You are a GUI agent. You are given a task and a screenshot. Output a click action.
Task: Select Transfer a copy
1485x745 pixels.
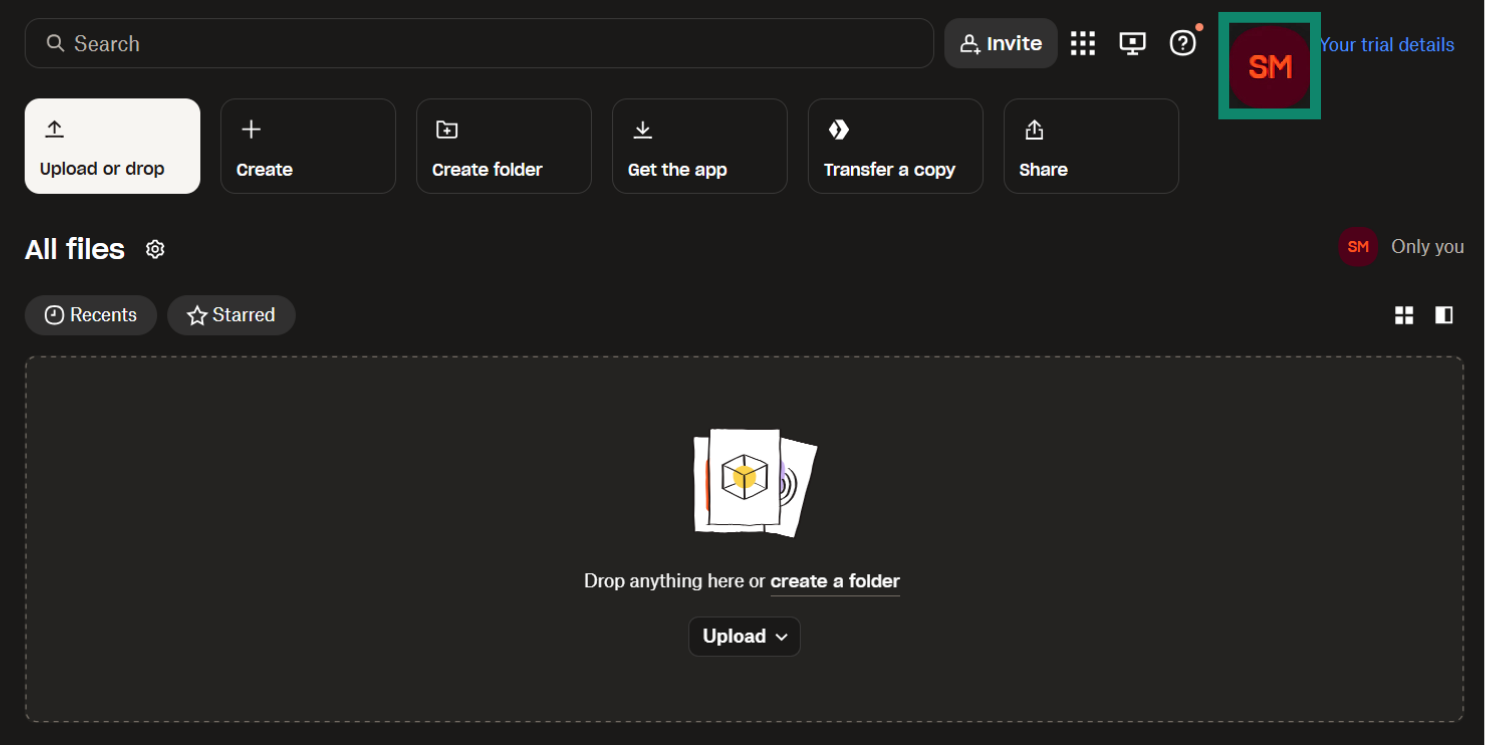tap(894, 146)
